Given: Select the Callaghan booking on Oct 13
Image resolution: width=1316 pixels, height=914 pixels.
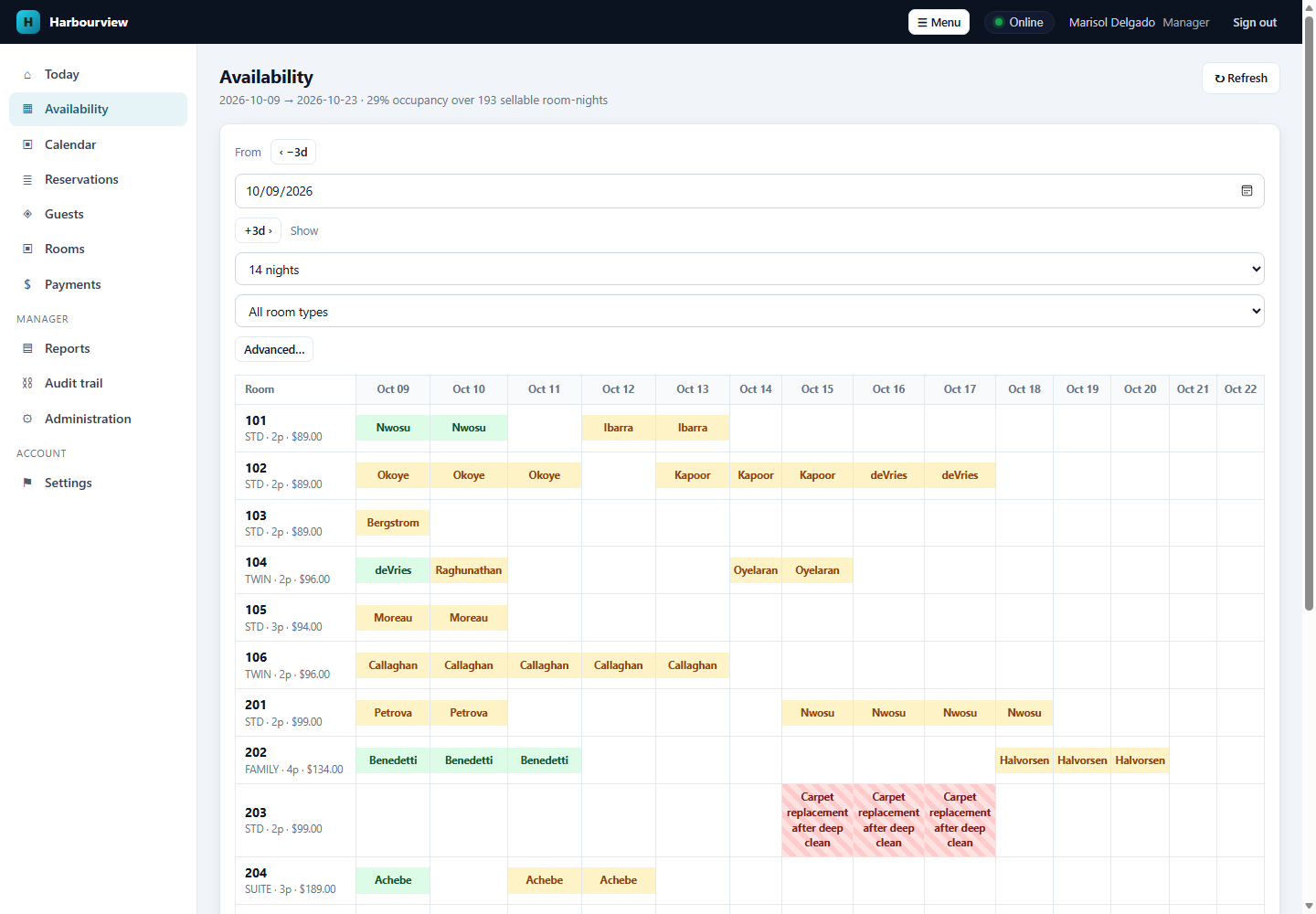Looking at the screenshot, I should pos(693,665).
